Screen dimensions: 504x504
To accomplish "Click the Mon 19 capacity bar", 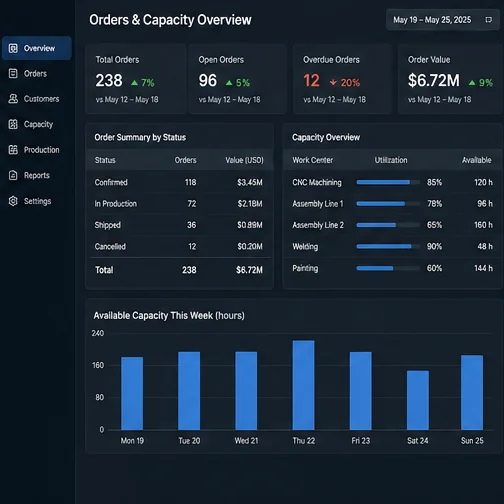I will point(132,393).
